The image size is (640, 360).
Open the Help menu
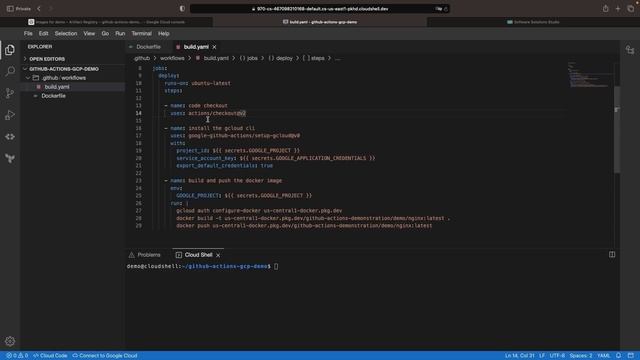pos(163,33)
